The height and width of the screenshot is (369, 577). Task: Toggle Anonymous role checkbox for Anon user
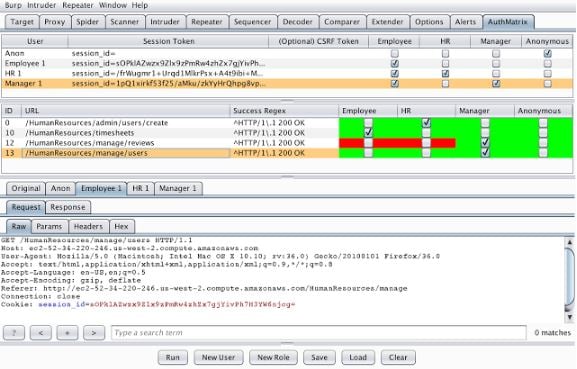(x=547, y=54)
